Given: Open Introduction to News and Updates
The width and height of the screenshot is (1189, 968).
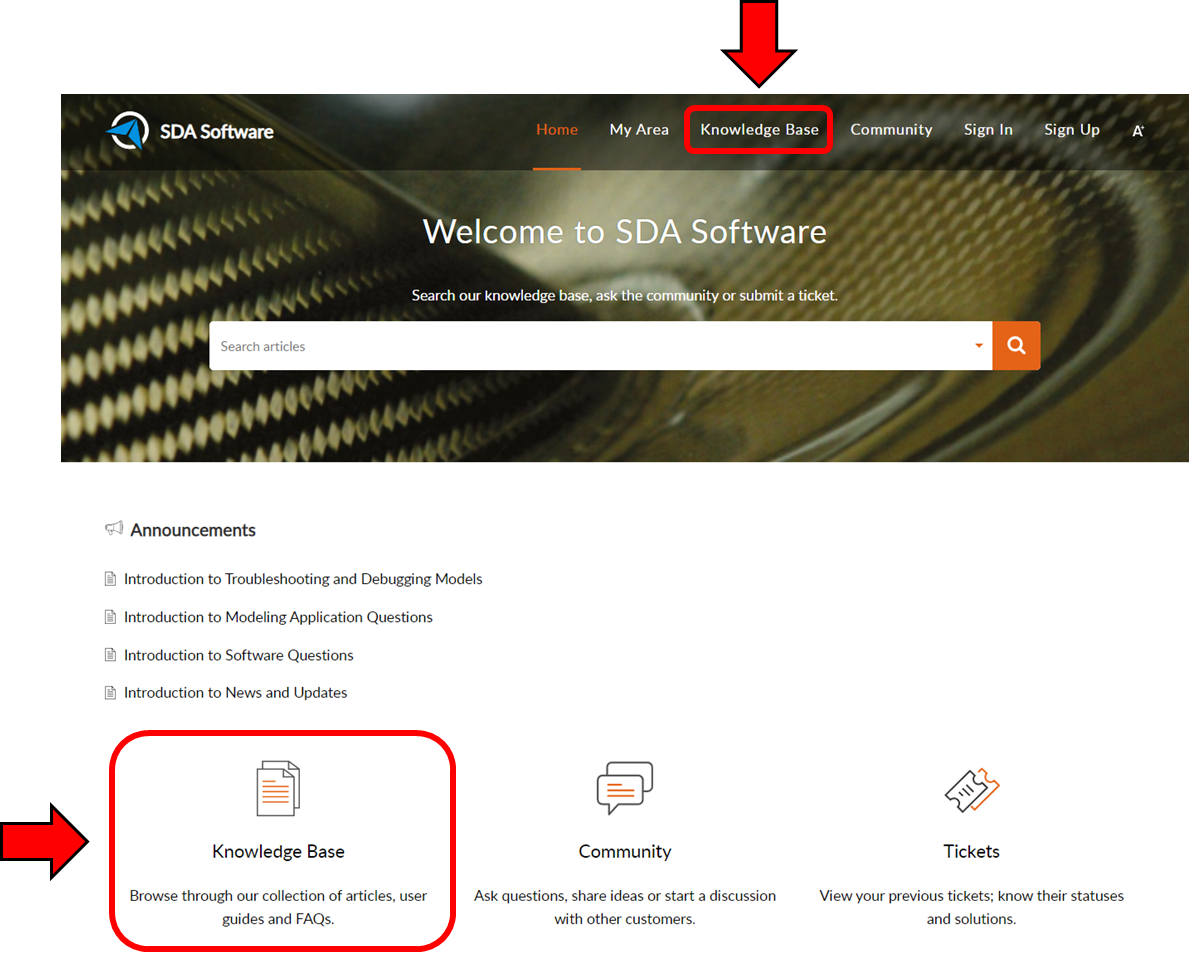Looking at the screenshot, I should [x=236, y=693].
